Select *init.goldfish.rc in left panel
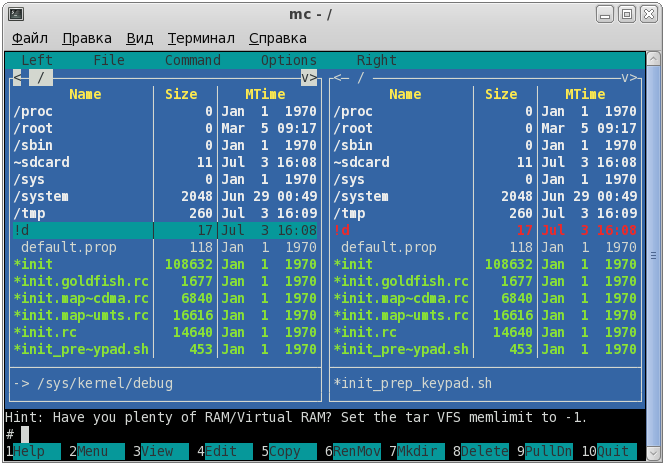665x464 pixels. pyautogui.click(x=165, y=281)
